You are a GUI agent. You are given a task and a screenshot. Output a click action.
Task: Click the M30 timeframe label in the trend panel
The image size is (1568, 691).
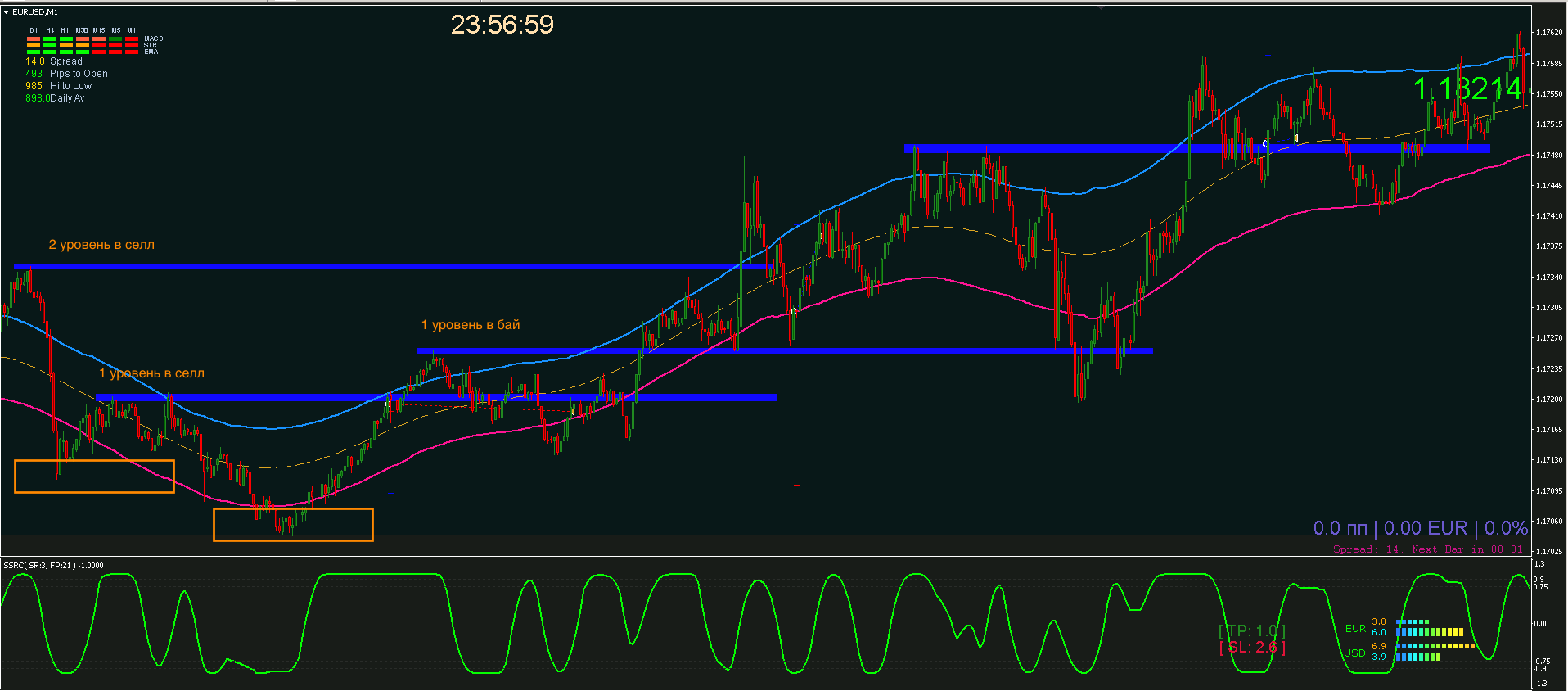click(82, 30)
